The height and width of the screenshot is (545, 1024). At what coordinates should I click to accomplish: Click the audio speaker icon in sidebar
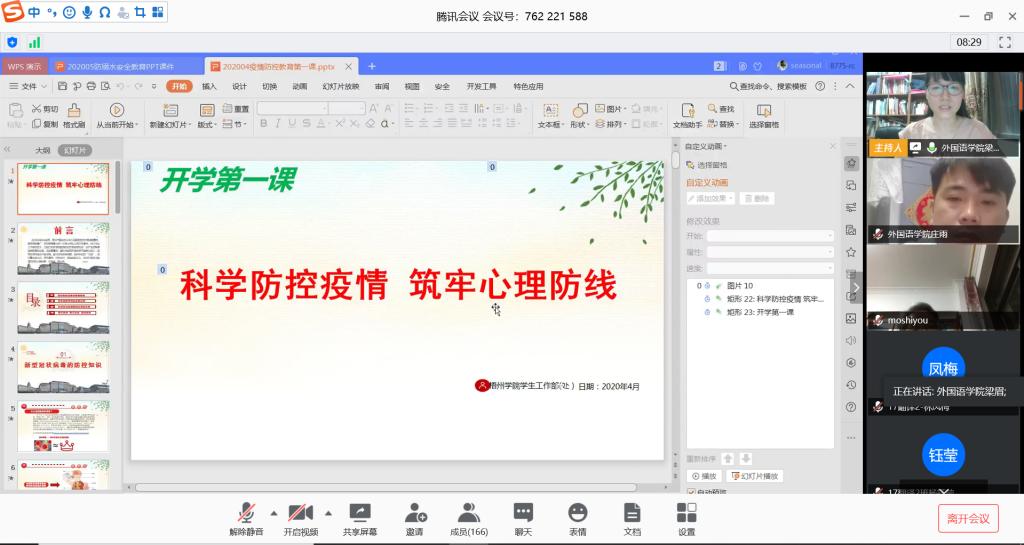850,340
